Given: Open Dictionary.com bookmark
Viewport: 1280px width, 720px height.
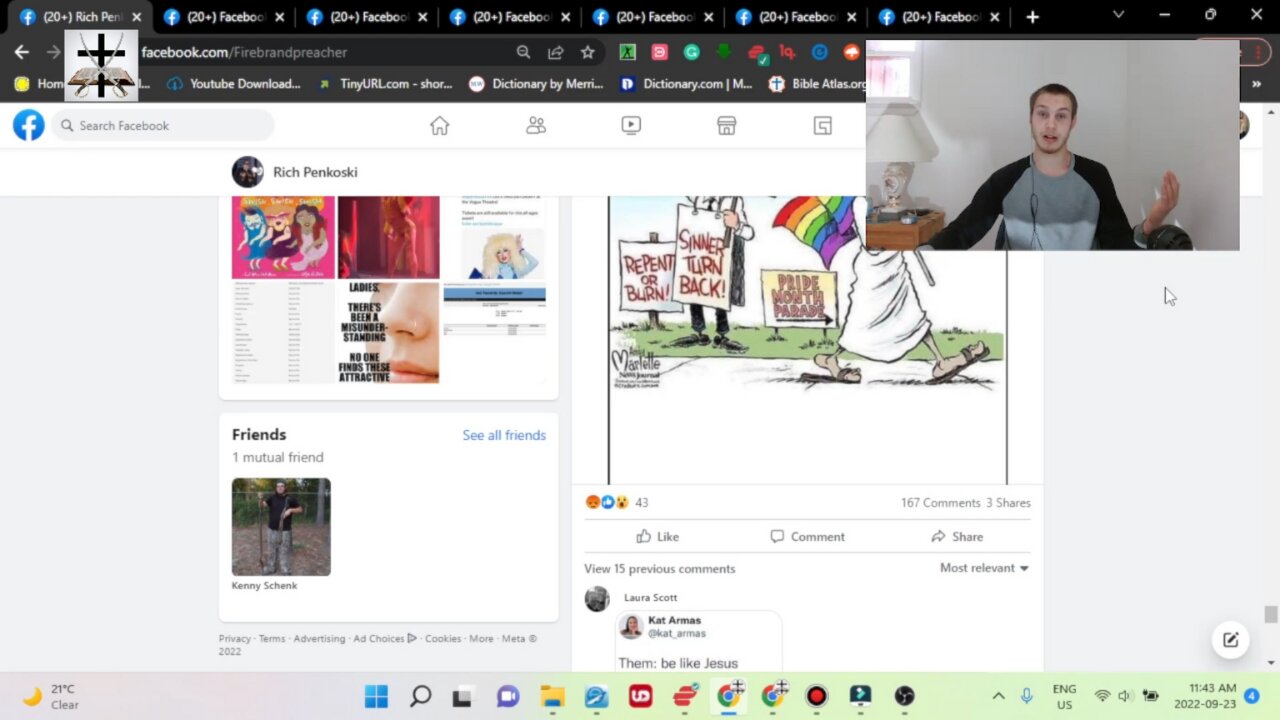Looking at the screenshot, I should [686, 84].
